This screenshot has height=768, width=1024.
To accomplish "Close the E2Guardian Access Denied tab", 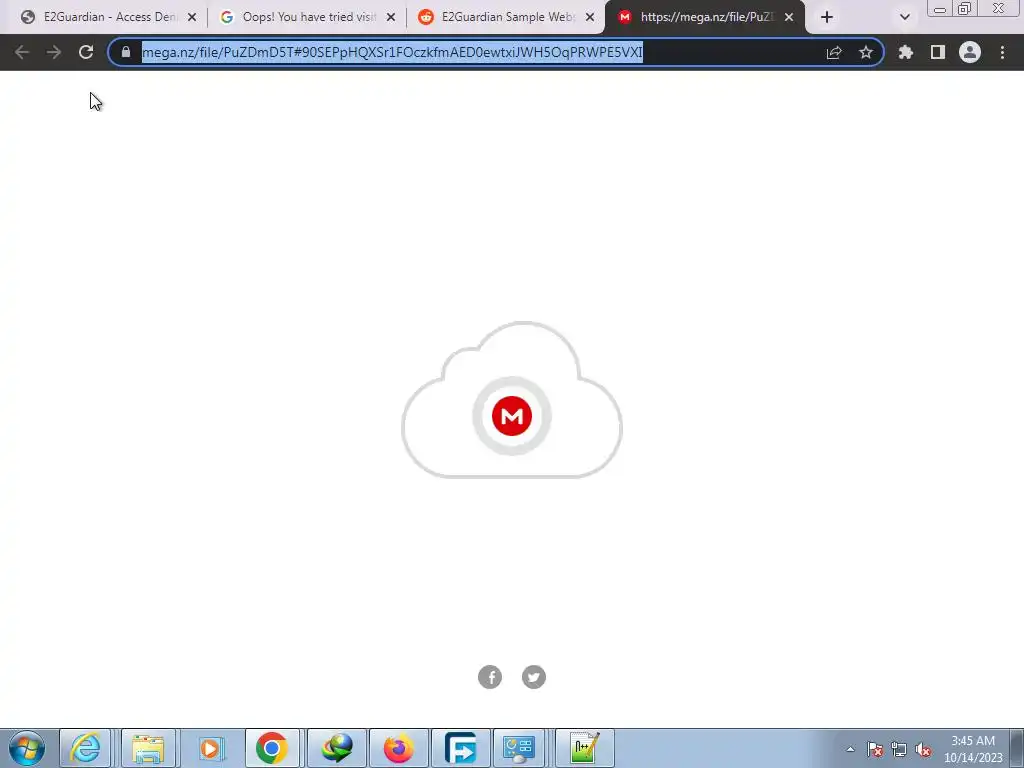I will coord(191,18).
